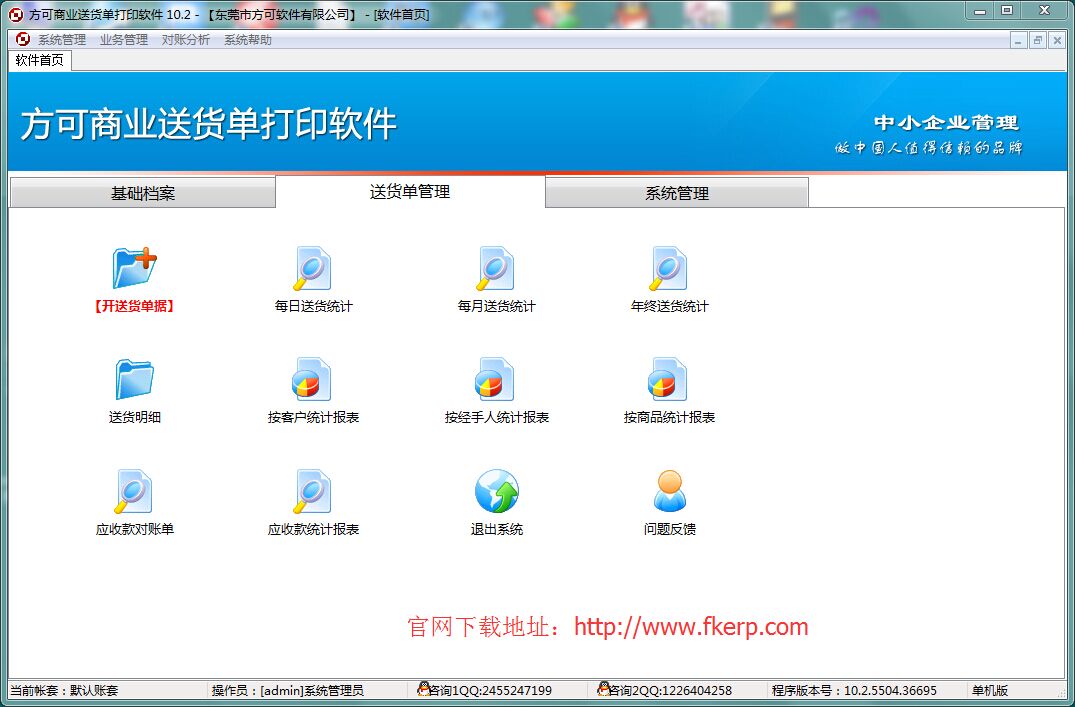
Task: Open 应收款统计报表 receivables report icon
Action: point(313,491)
